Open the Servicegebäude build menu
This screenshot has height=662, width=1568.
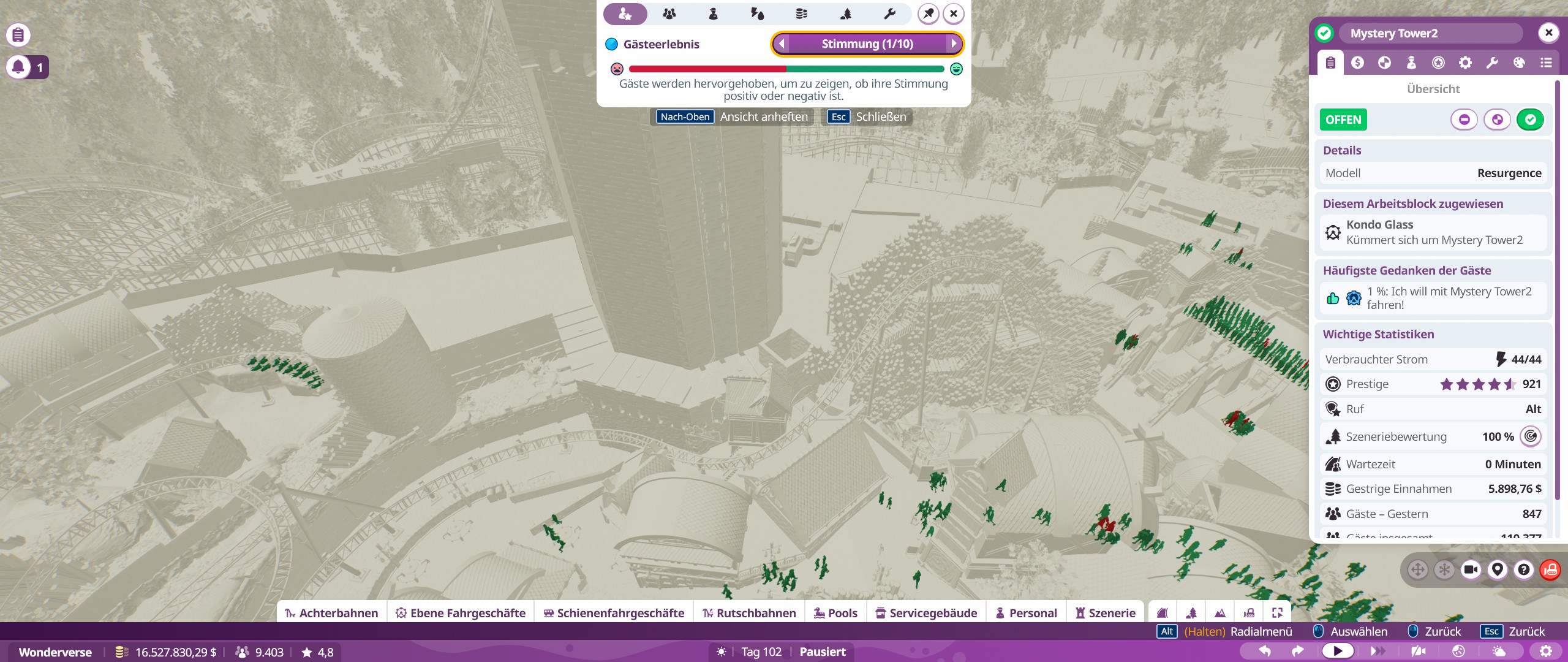point(926,613)
